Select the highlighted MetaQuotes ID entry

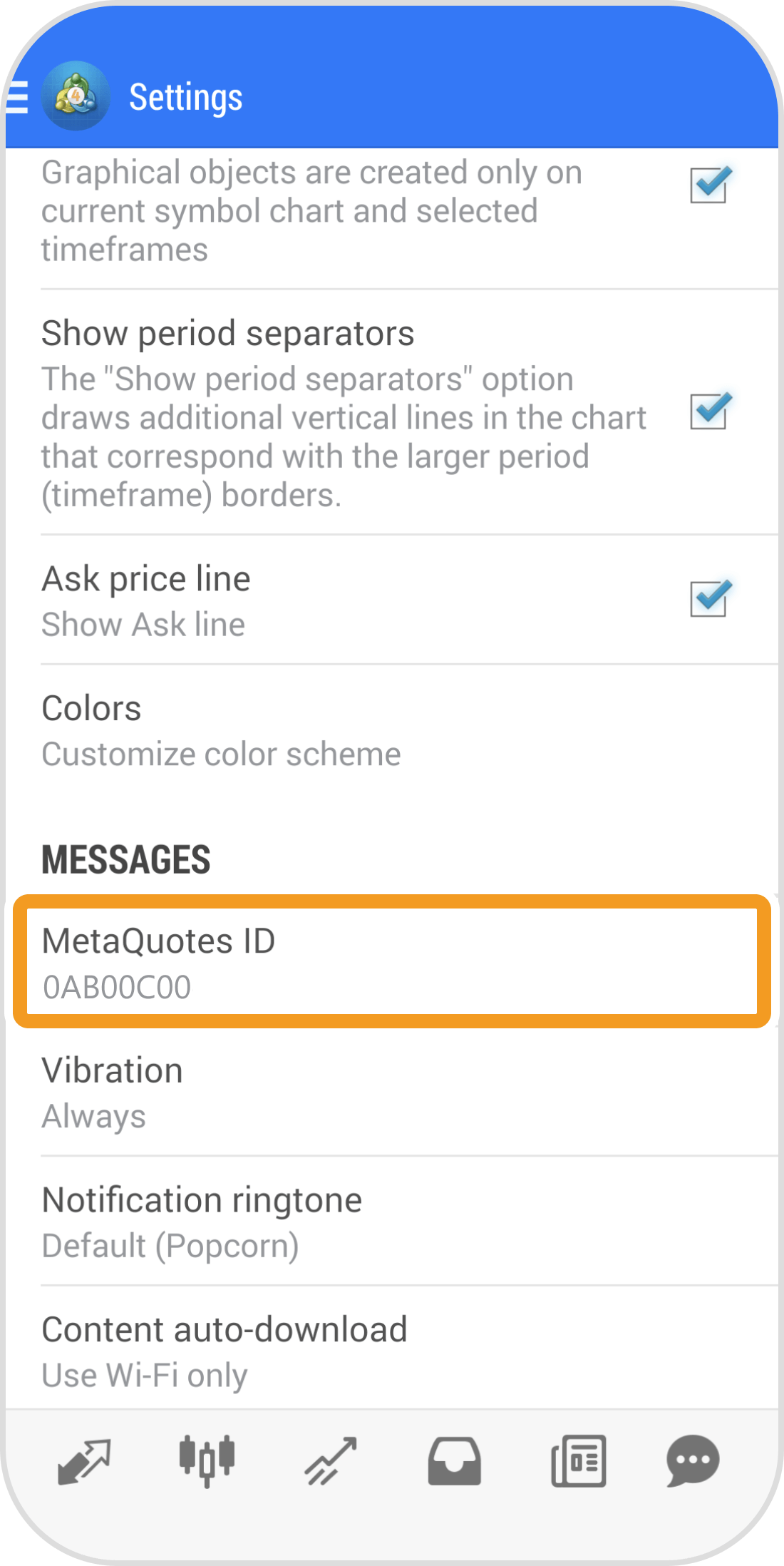392,961
